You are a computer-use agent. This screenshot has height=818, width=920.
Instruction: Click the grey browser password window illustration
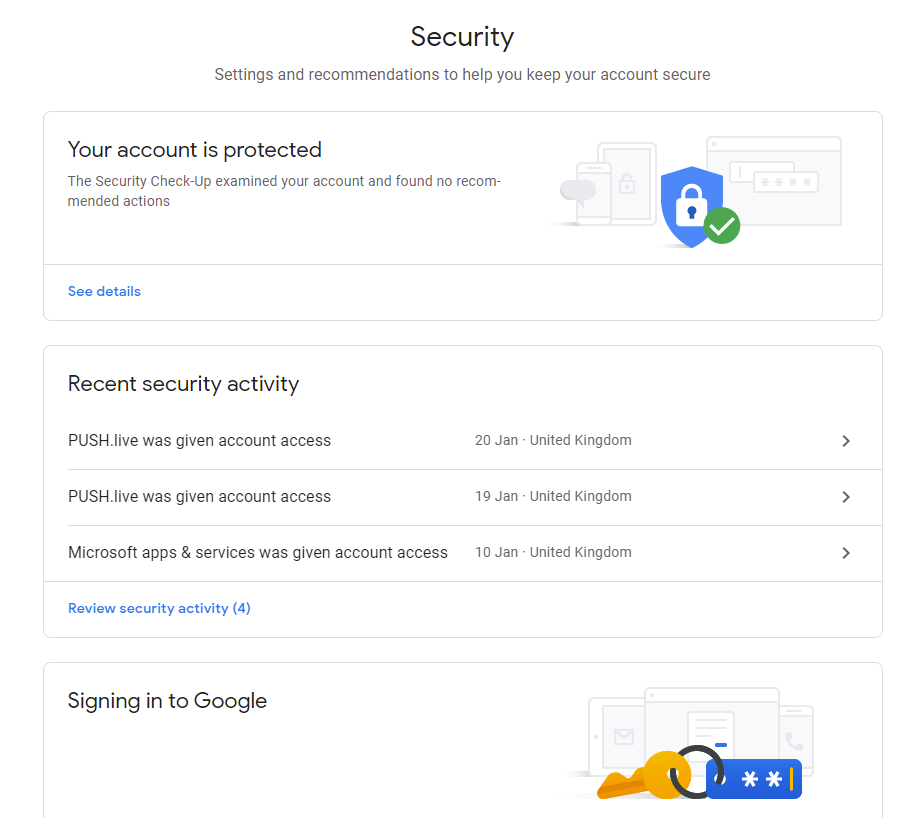coord(774,181)
